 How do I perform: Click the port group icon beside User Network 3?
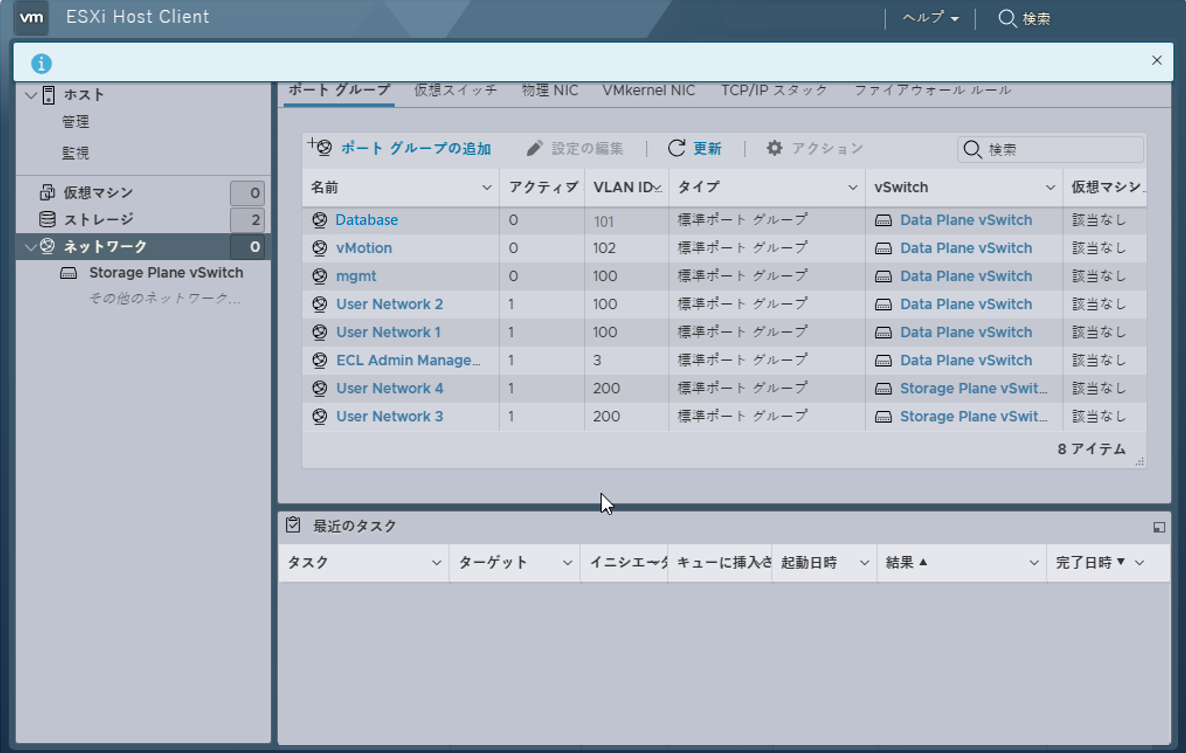point(319,416)
